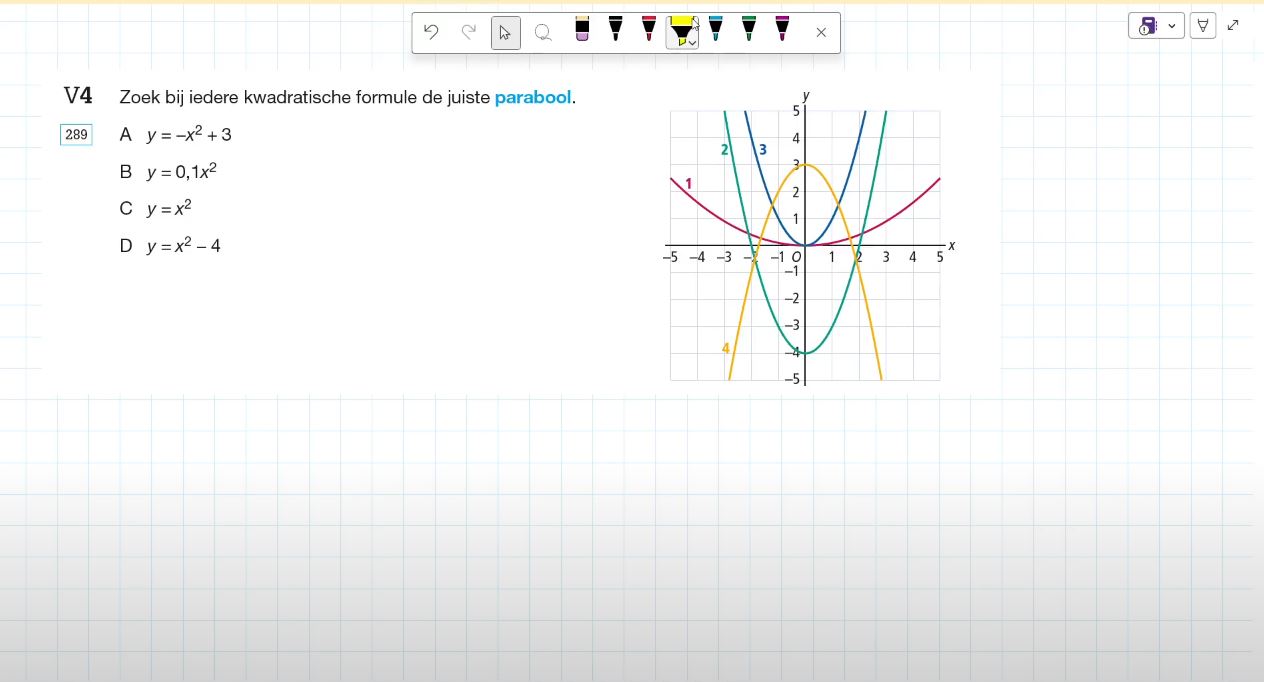The width and height of the screenshot is (1264, 682).
Task: Click the green label 2 on the graph
Action: pos(724,150)
